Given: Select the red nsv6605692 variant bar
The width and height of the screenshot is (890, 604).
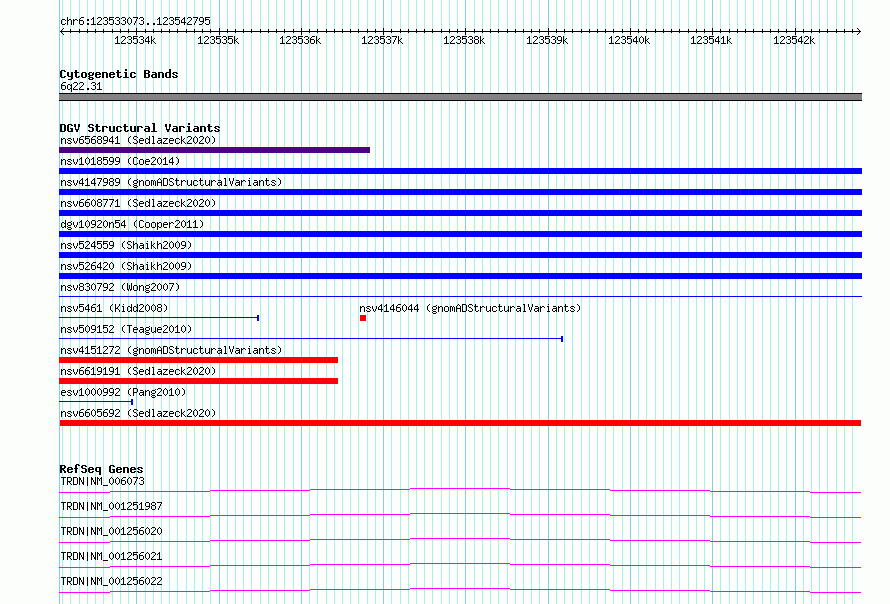Looking at the screenshot, I should pyautogui.click(x=460, y=423).
